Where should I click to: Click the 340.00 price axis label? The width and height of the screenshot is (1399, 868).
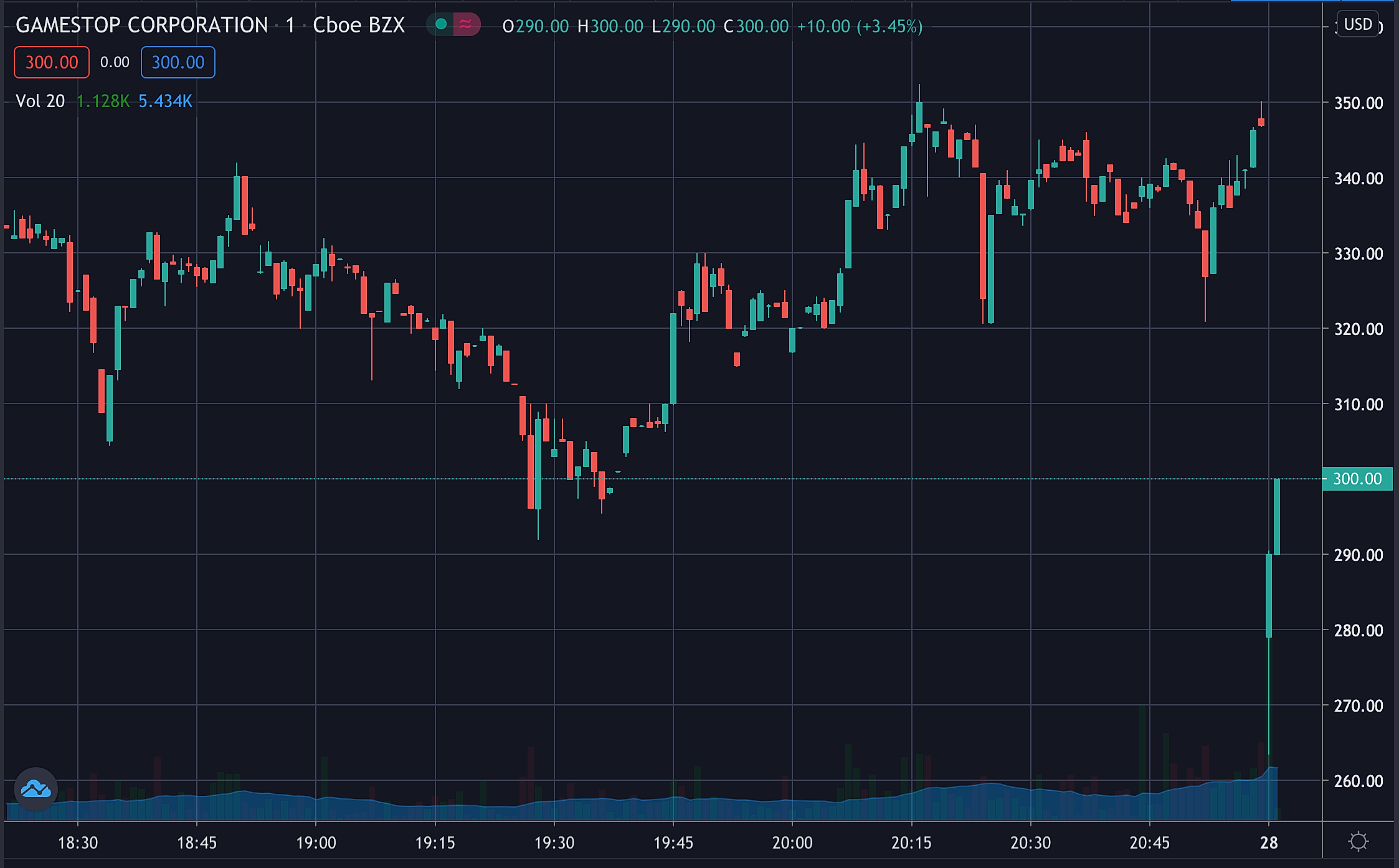1358,179
